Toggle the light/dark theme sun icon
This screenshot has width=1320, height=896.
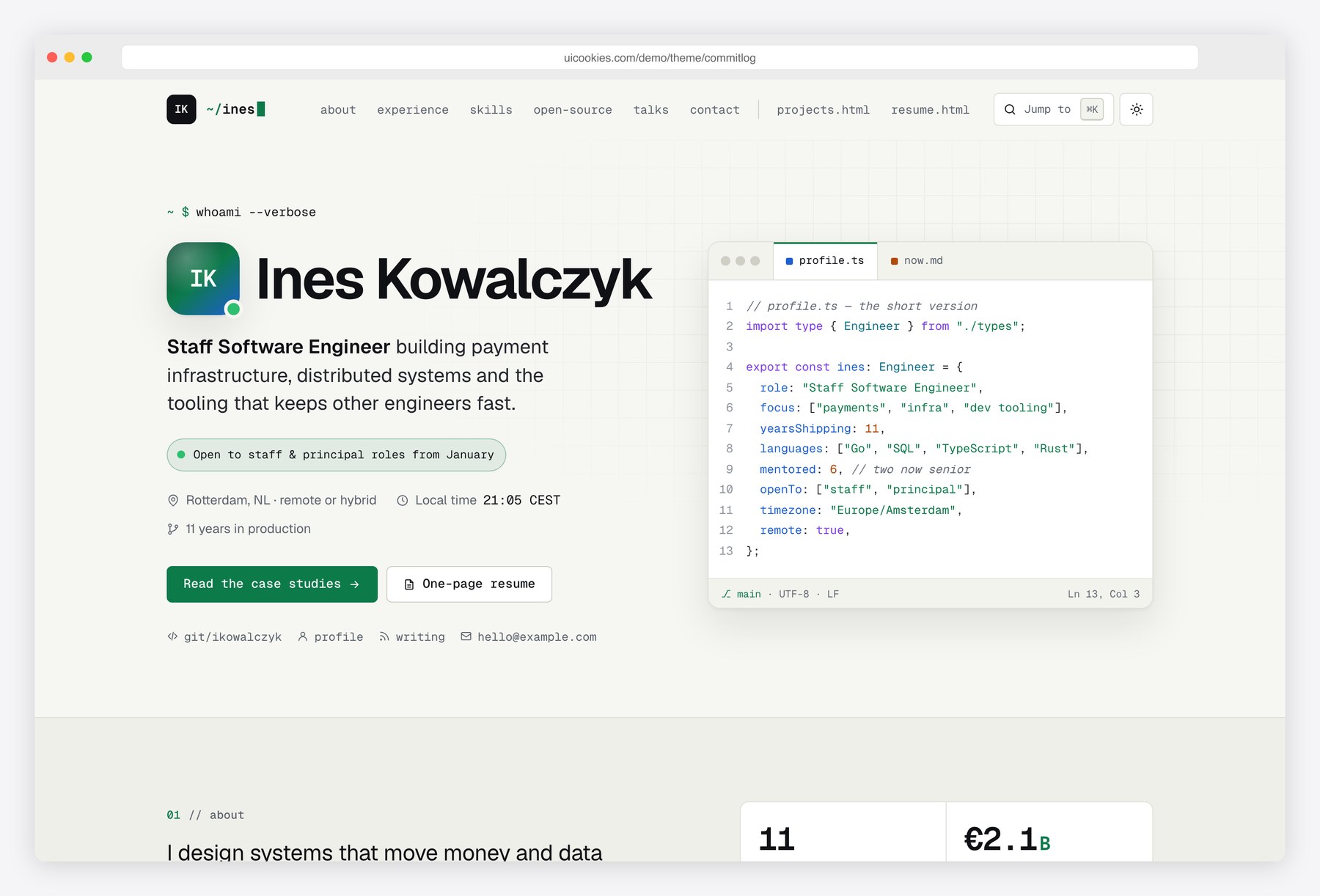[x=1136, y=109]
